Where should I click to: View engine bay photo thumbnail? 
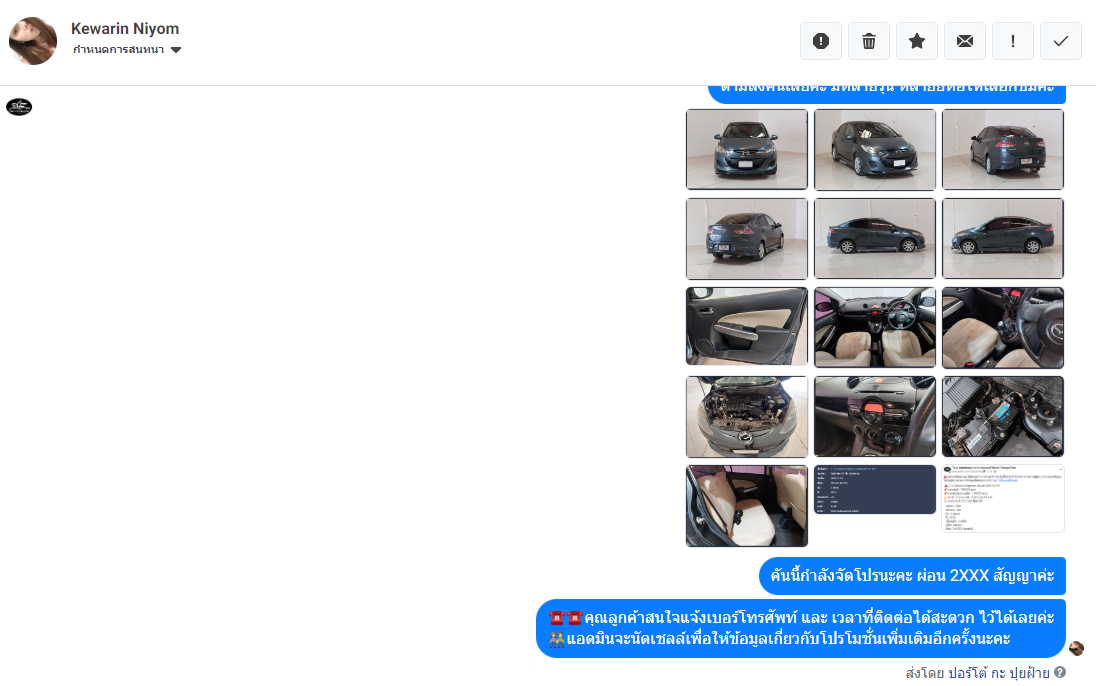[x=747, y=417]
